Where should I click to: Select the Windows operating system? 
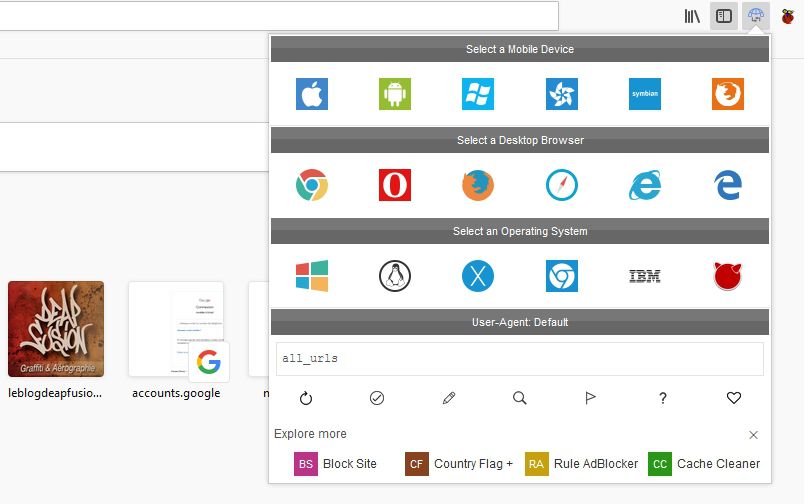(x=312, y=276)
